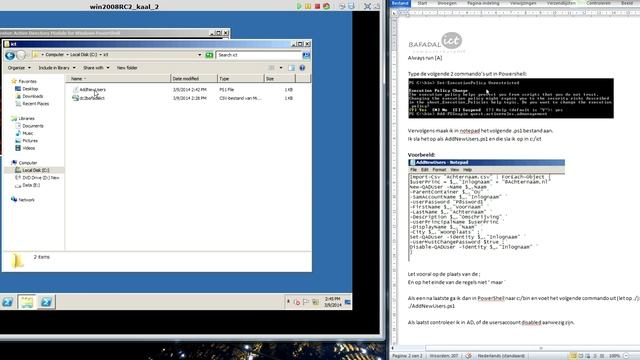The height and width of the screenshot is (360, 640).
Task: Click the Search ict input field
Action: tap(259, 55)
